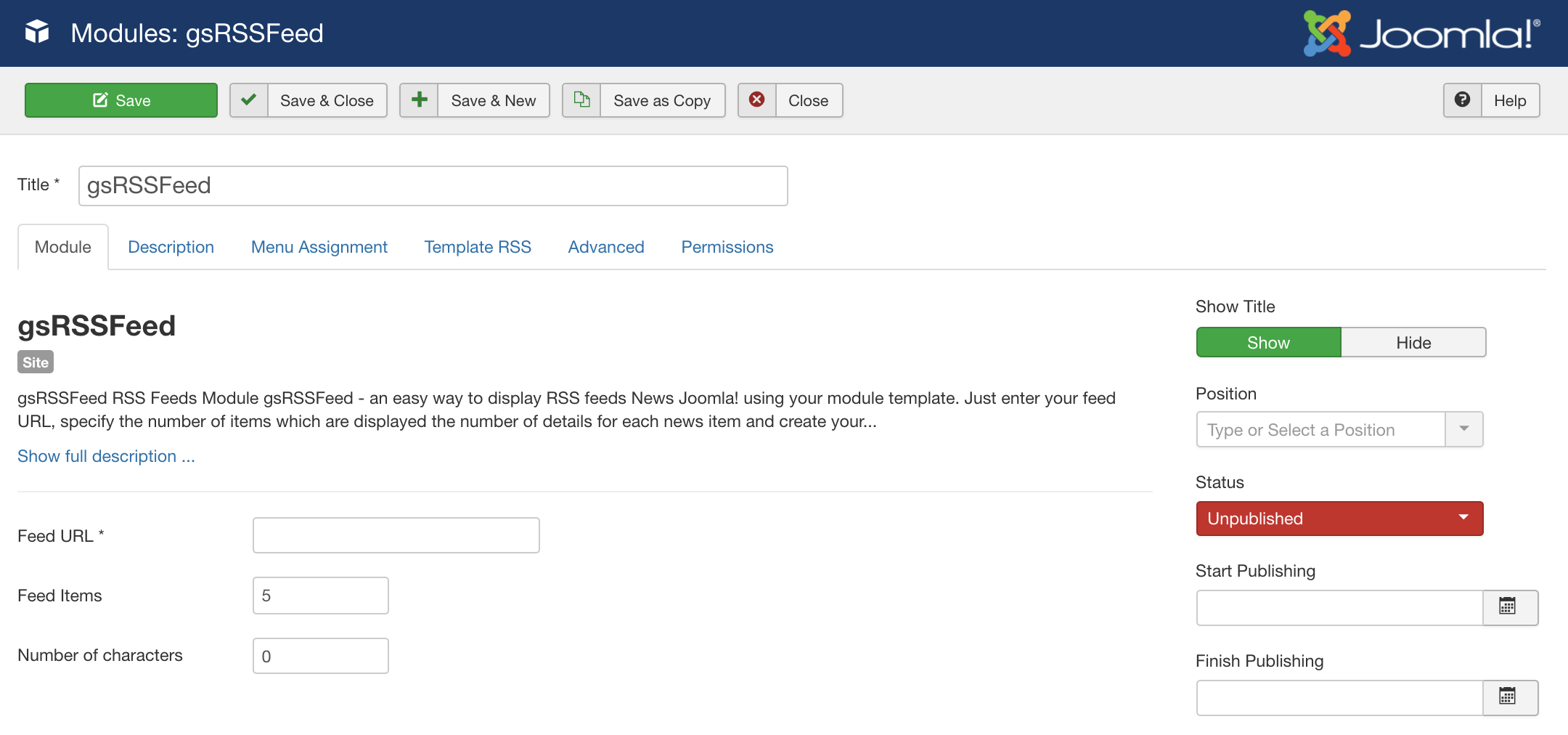Click the question mark Help icon
This screenshot has height=735, width=1568.
1463,100
